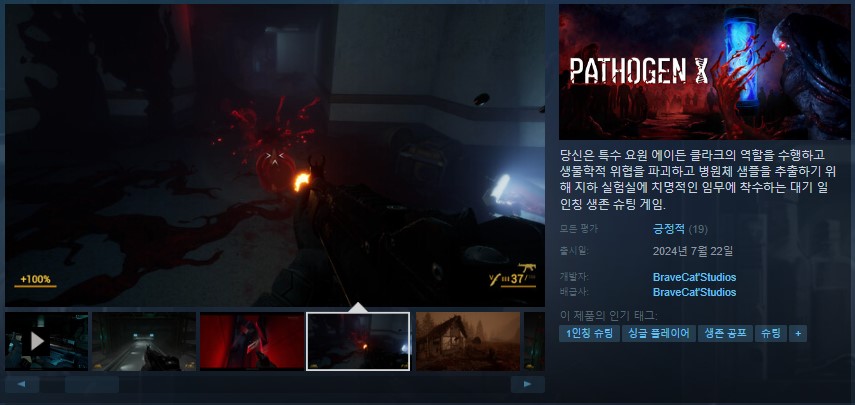Play the trailer video thumbnail
855x405 pixels.
[x=46, y=341]
